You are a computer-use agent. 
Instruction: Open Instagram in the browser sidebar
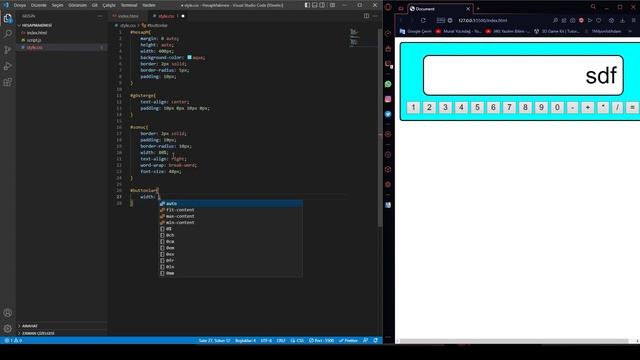pos(388,99)
